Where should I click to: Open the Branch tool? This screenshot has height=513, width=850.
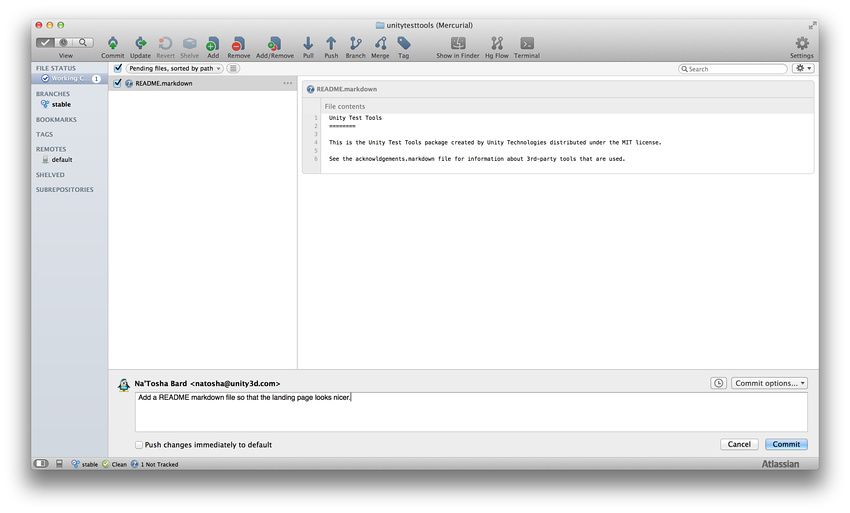coord(355,44)
